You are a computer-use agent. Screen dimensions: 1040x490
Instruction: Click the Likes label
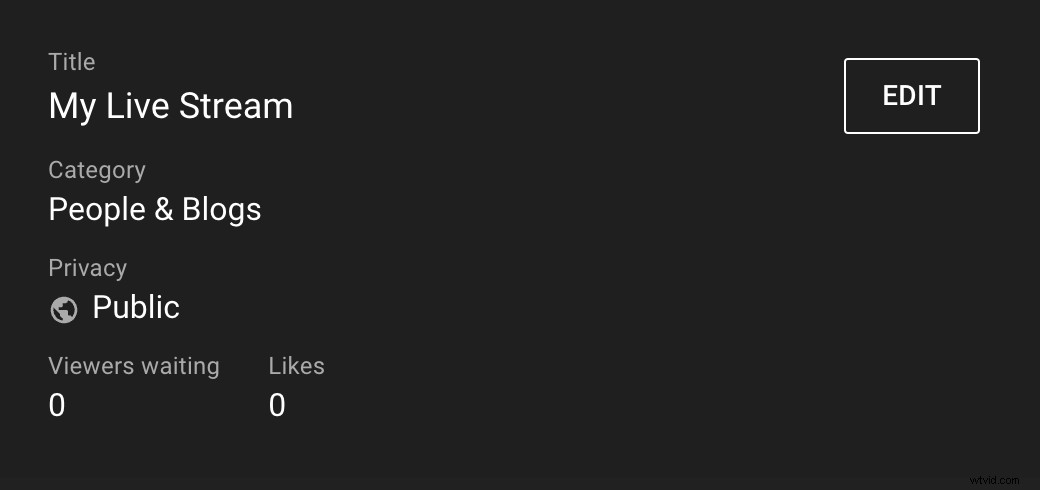[296, 366]
